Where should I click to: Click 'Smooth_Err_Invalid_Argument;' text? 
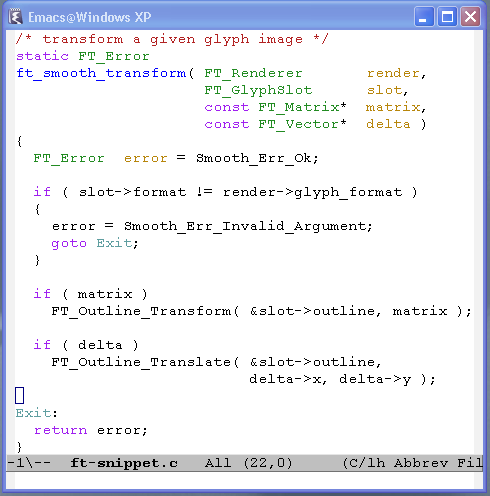coord(248,227)
